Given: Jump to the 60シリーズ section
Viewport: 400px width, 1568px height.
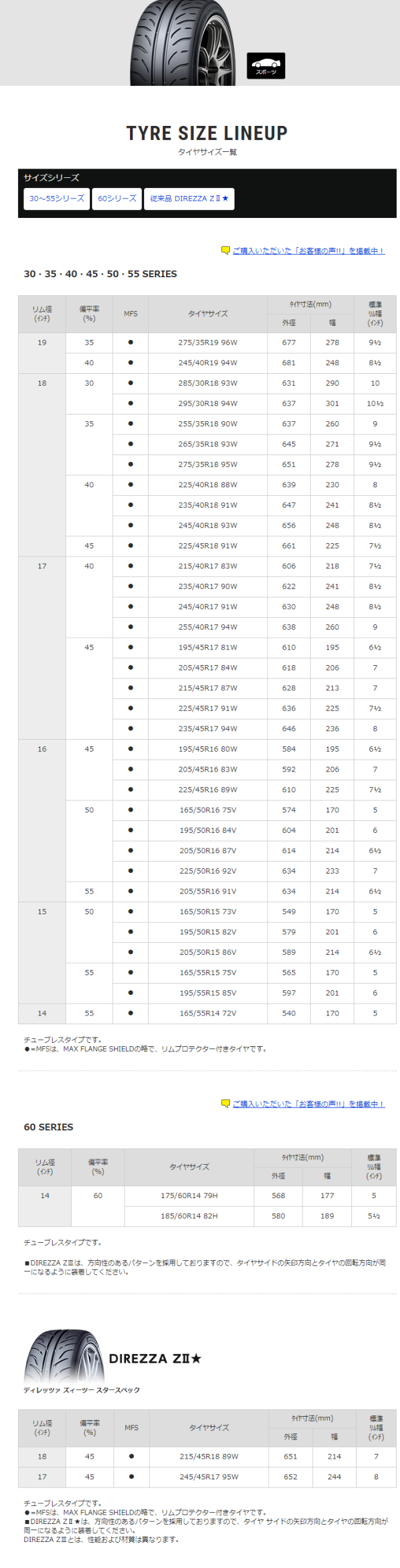Looking at the screenshot, I should coord(117,199).
